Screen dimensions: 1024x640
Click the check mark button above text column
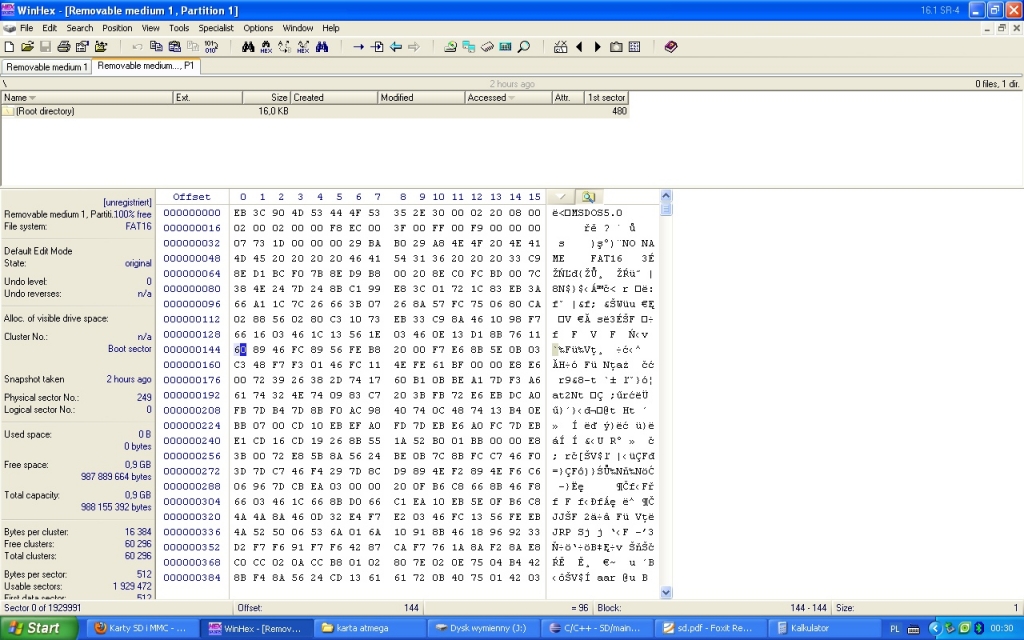(561, 197)
